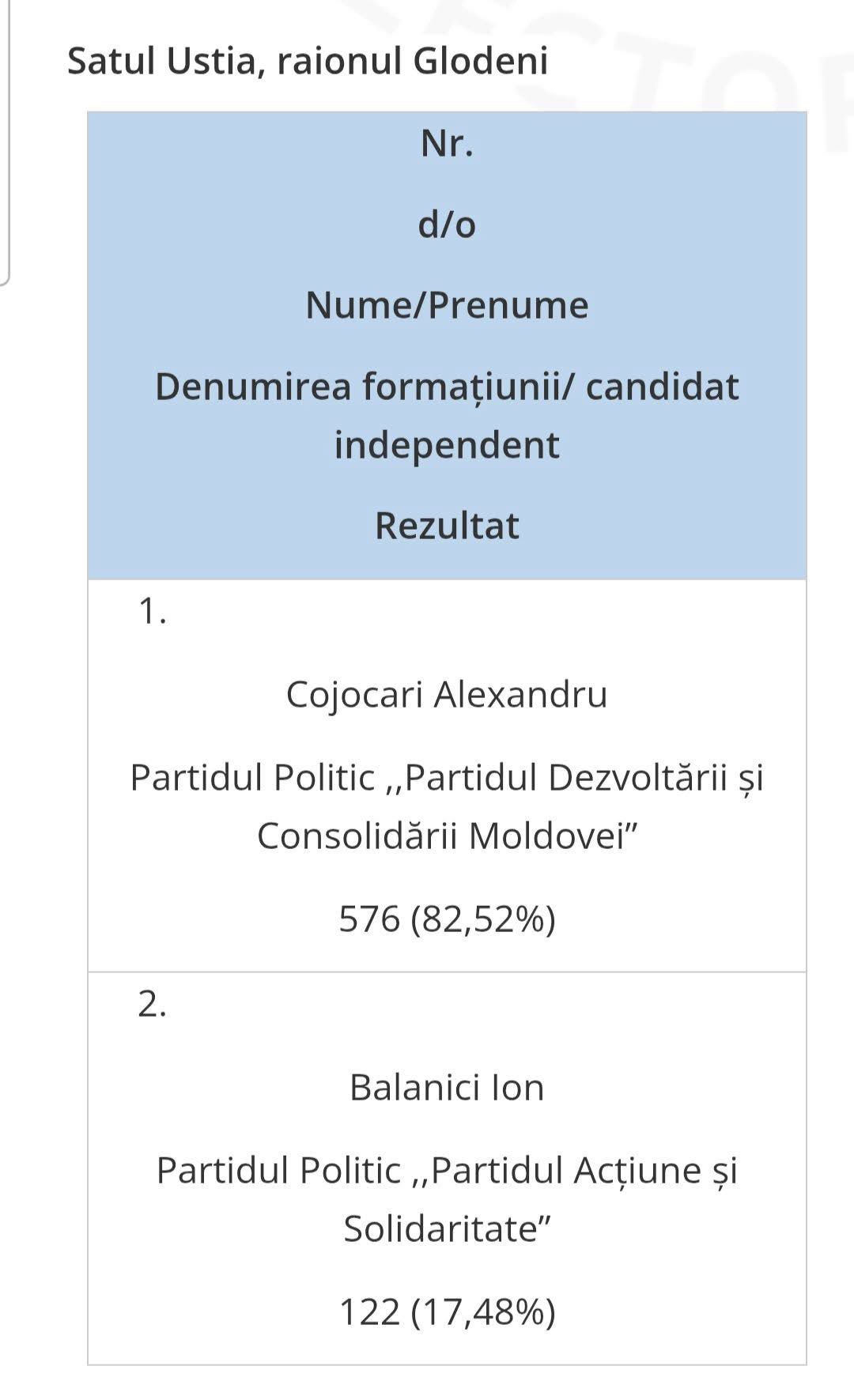Click row number "1." in table

[152, 611]
